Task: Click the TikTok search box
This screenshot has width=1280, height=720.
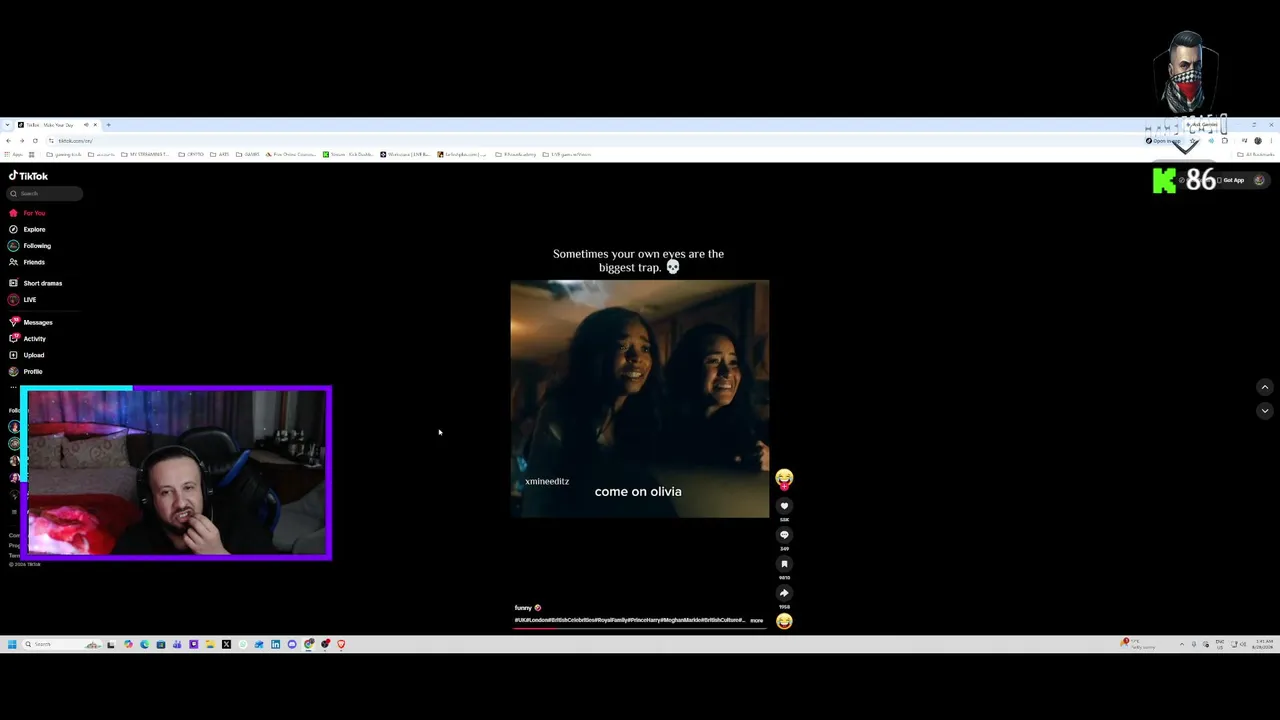Action: (x=46, y=193)
